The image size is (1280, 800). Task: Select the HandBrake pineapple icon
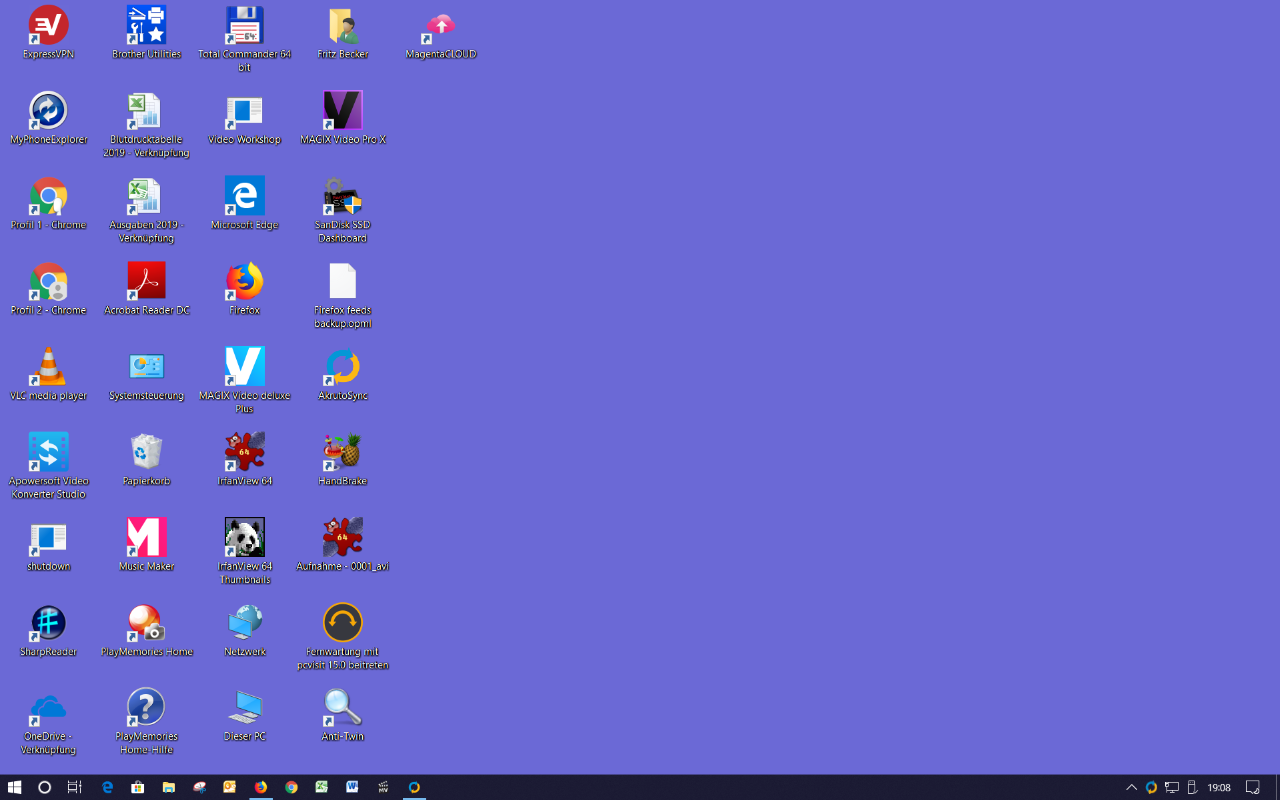(x=343, y=452)
